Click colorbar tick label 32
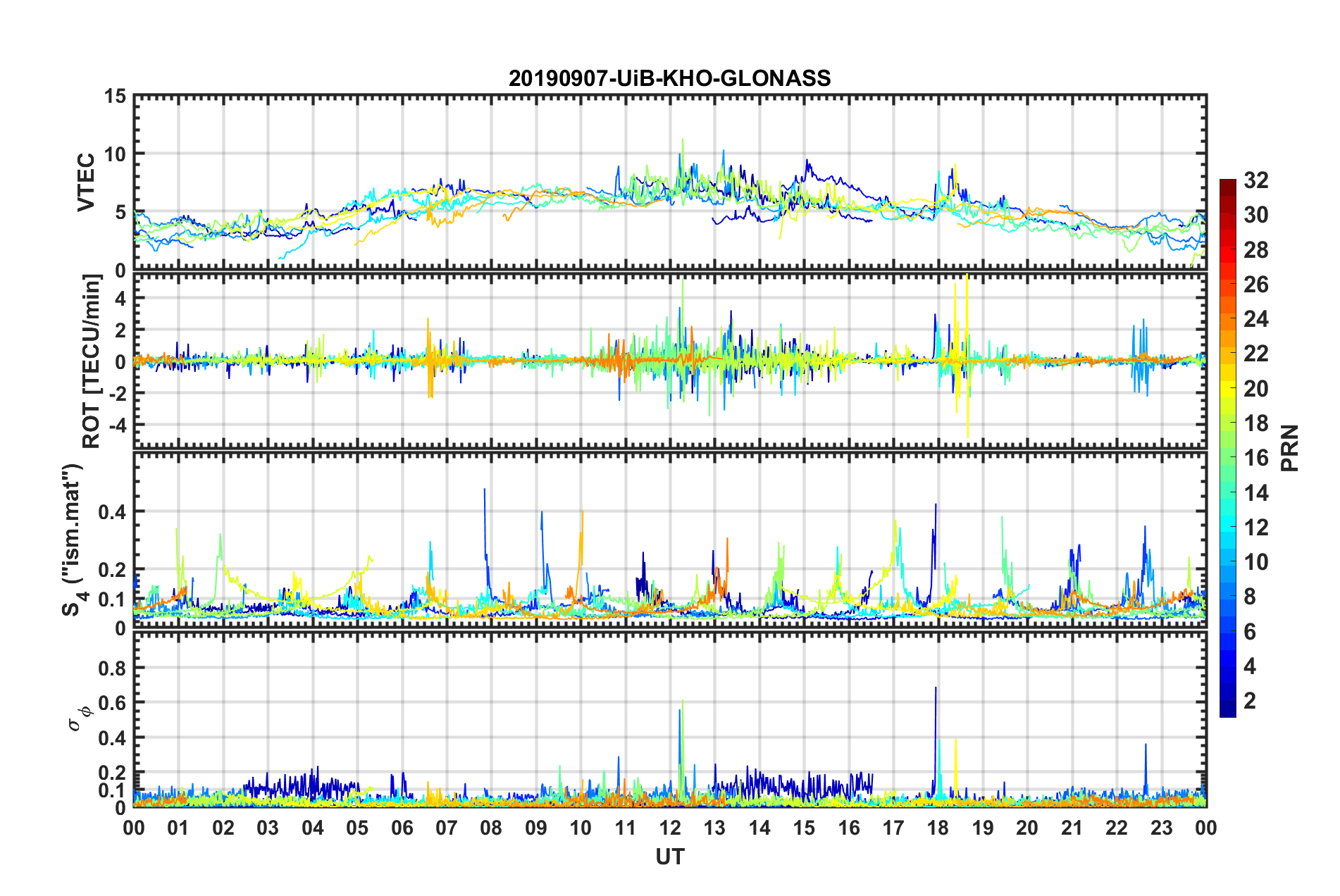 [1255, 180]
